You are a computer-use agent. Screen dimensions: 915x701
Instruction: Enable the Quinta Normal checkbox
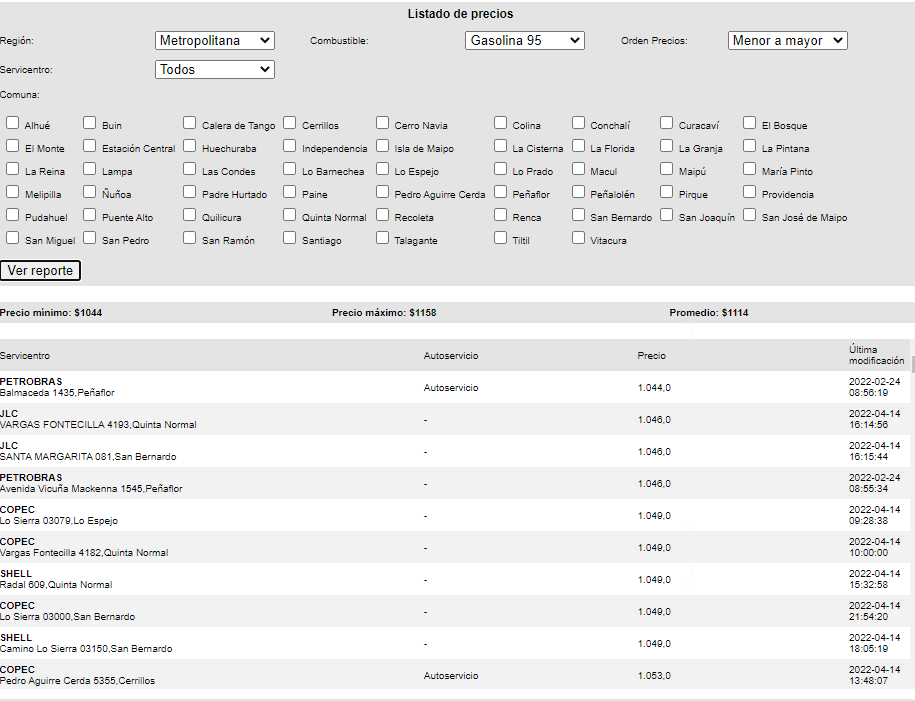(290, 215)
